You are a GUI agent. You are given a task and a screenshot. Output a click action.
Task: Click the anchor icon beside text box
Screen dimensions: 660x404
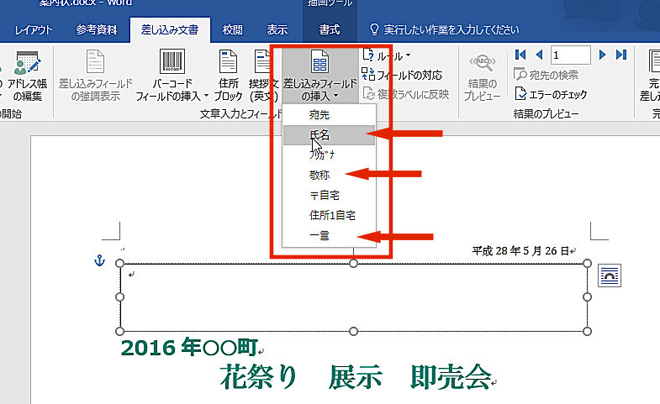[99, 260]
